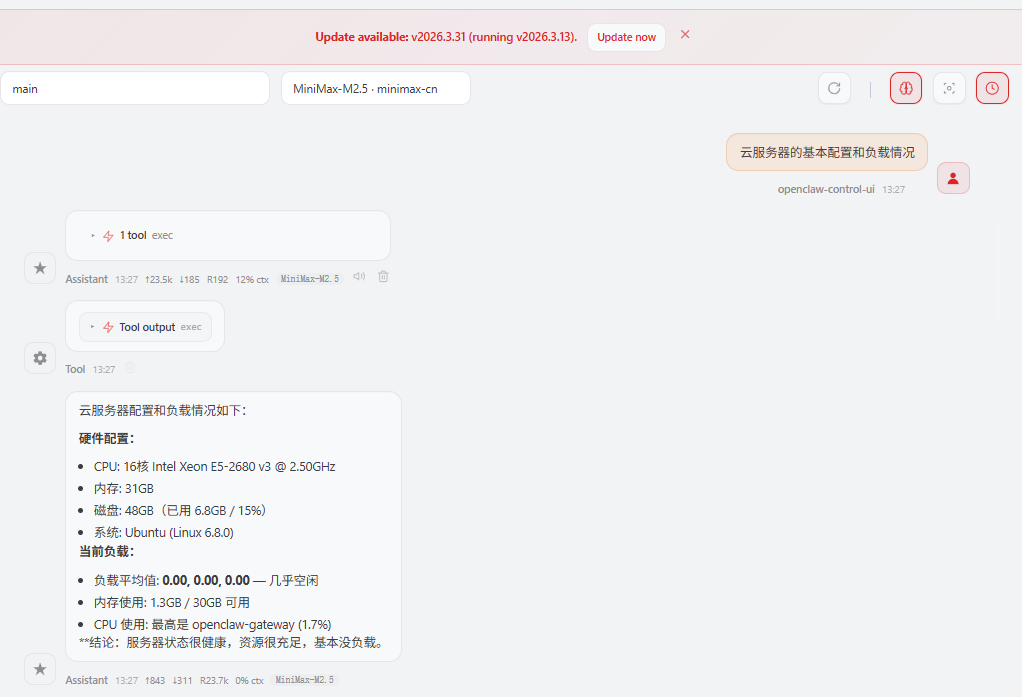Image resolution: width=1022 pixels, height=697 pixels.
Task: Click the star avatar beside the last Assistant reply
Action: click(x=40, y=669)
